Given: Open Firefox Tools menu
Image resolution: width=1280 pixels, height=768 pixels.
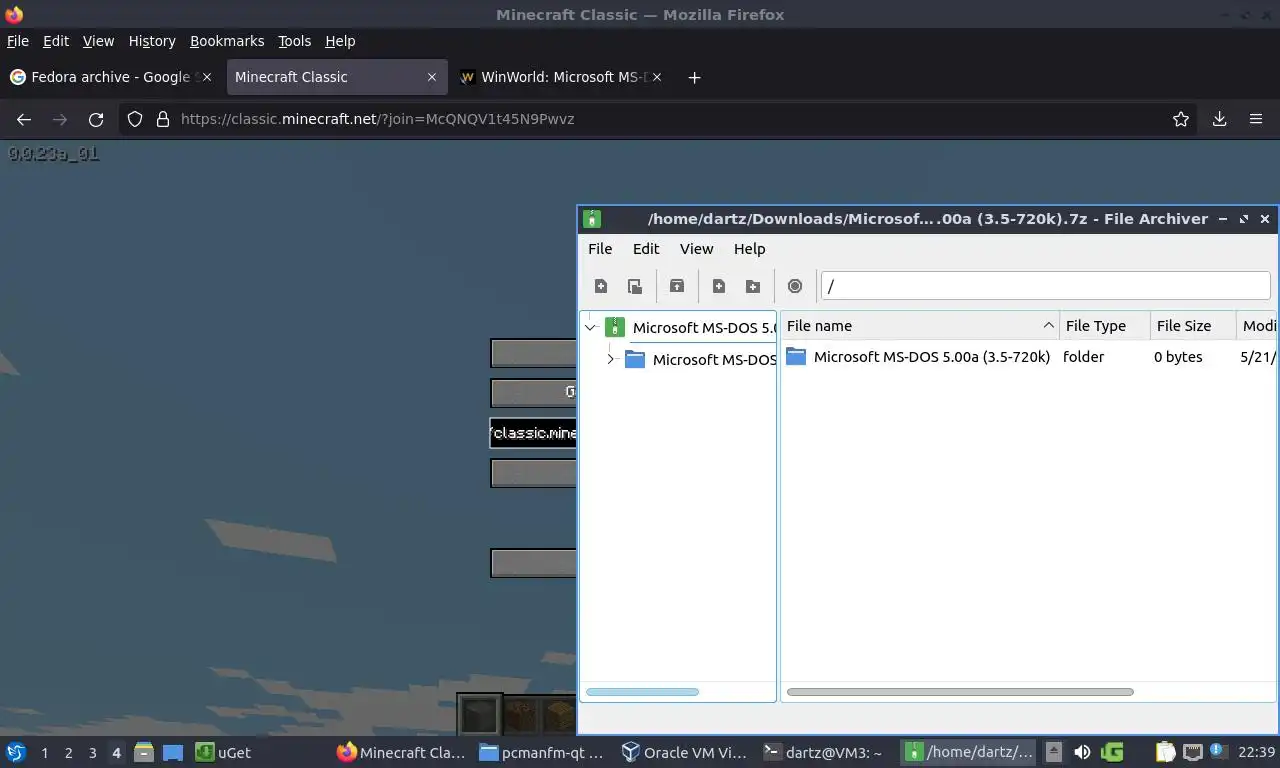Looking at the screenshot, I should (294, 41).
